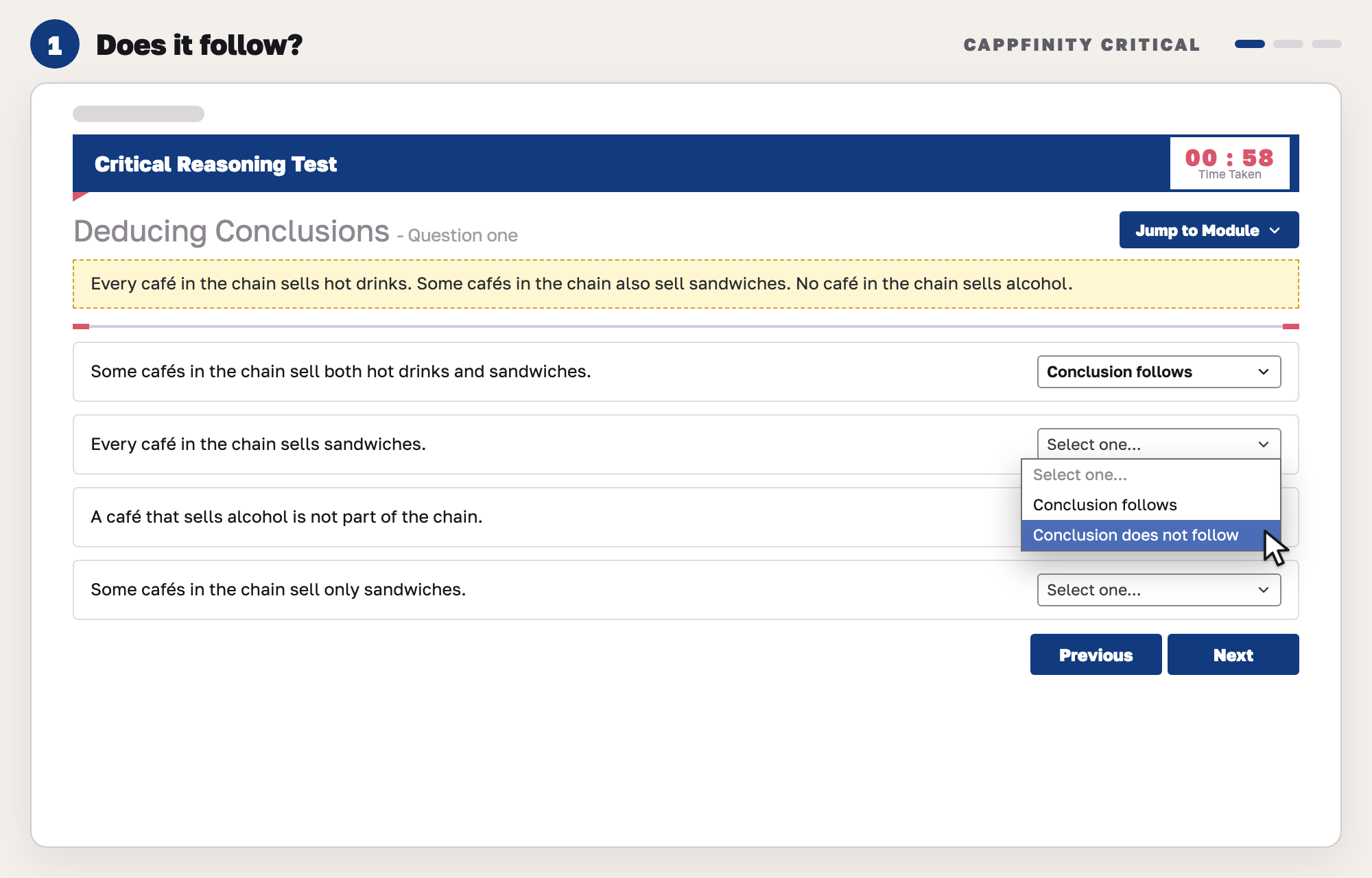Click the second progress step indicator

tap(1288, 44)
